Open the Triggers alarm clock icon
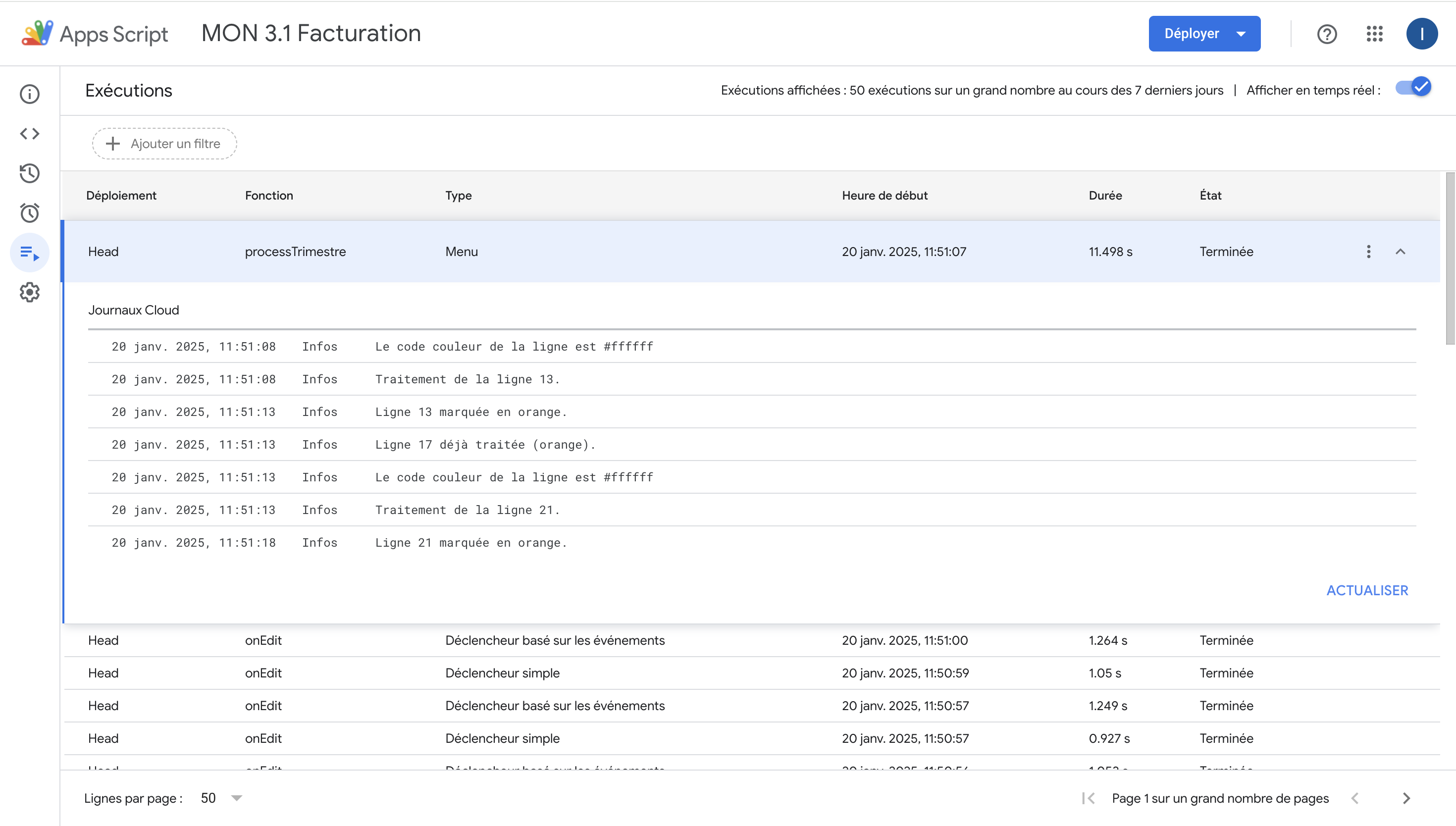Screen dimensions: 1456x826 (x=30, y=213)
